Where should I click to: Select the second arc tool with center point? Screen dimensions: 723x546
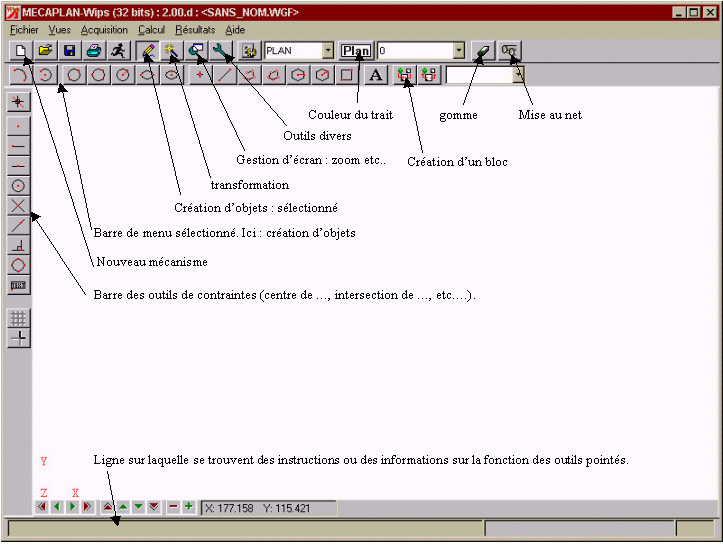point(45,75)
